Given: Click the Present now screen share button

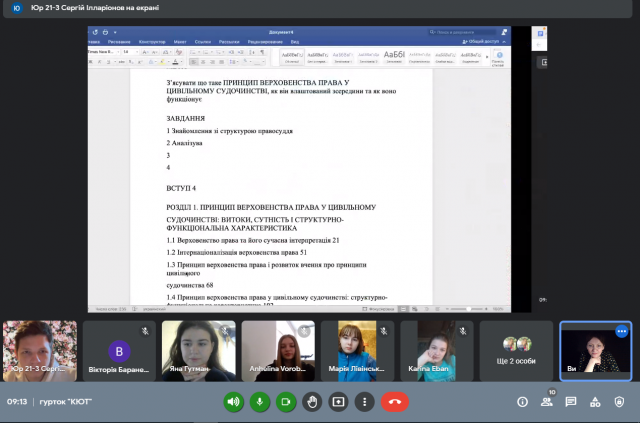Looking at the screenshot, I should (338, 402).
